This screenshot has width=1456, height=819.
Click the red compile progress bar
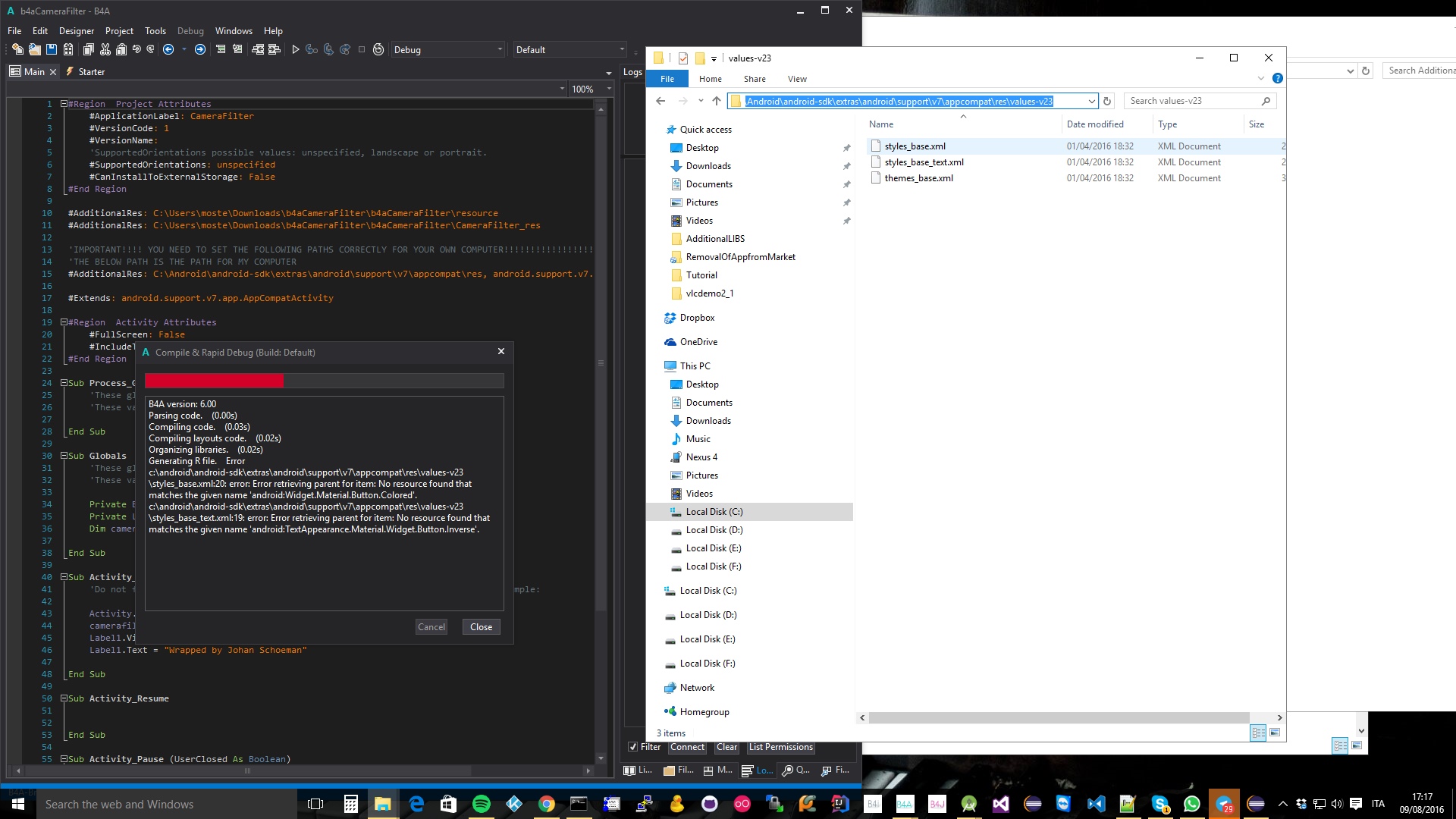215,381
